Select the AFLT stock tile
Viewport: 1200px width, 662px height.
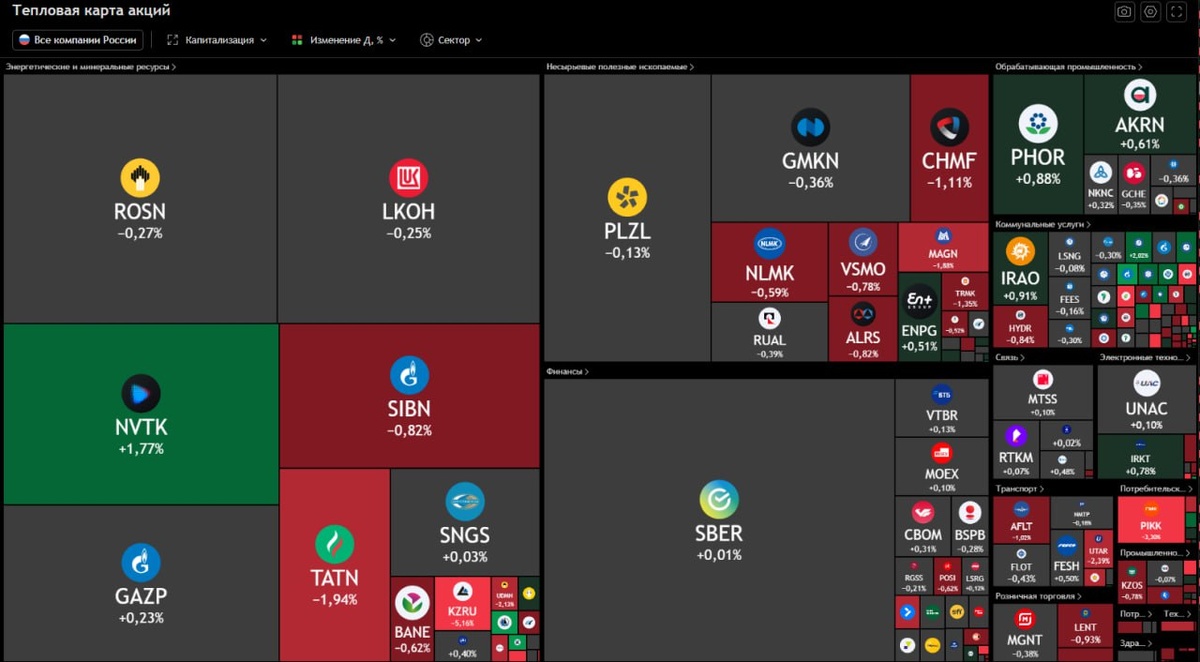click(1021, 520)
